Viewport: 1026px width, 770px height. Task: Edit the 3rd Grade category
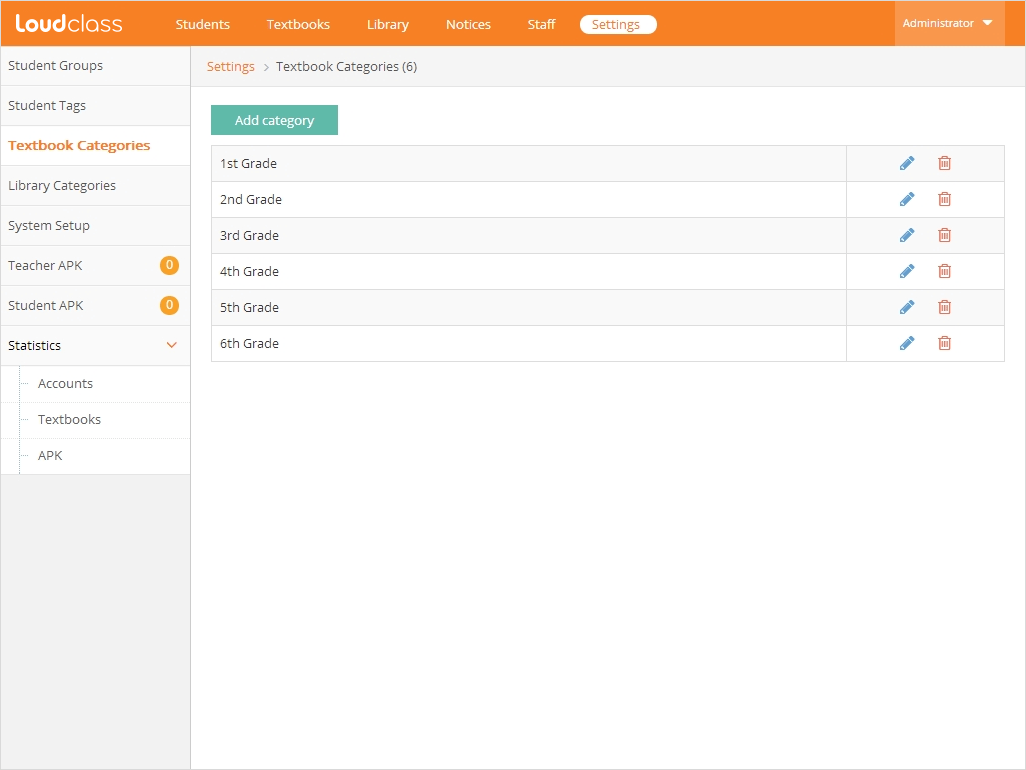(907, 235)
